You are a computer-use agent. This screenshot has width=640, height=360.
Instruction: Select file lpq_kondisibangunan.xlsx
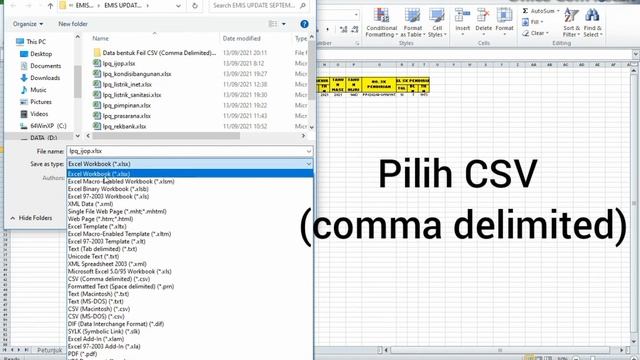[x=137, y=74]
